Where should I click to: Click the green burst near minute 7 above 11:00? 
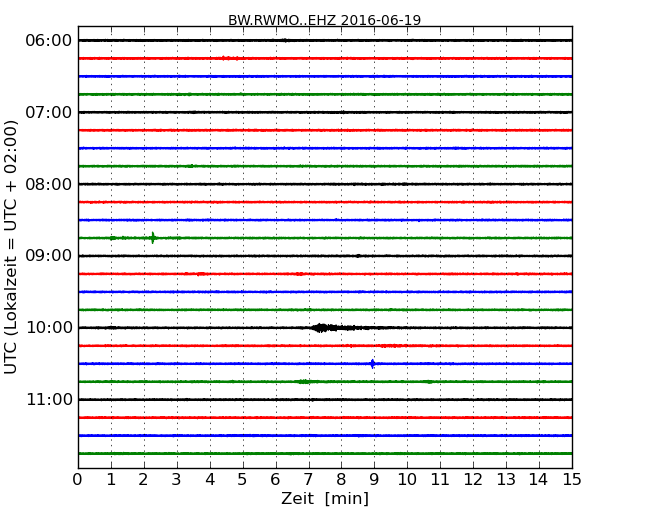[x=305, y=381]
